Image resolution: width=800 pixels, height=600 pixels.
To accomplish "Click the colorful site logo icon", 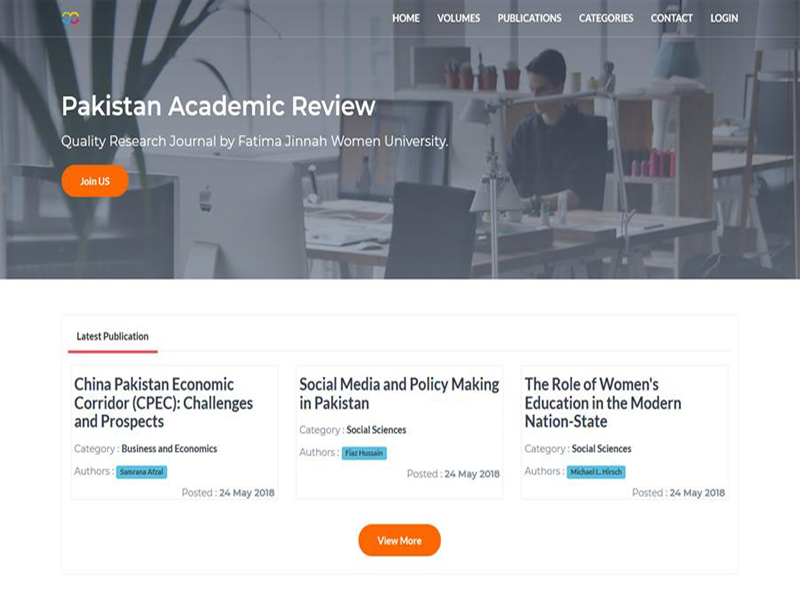I will click(x=70, y=18).
